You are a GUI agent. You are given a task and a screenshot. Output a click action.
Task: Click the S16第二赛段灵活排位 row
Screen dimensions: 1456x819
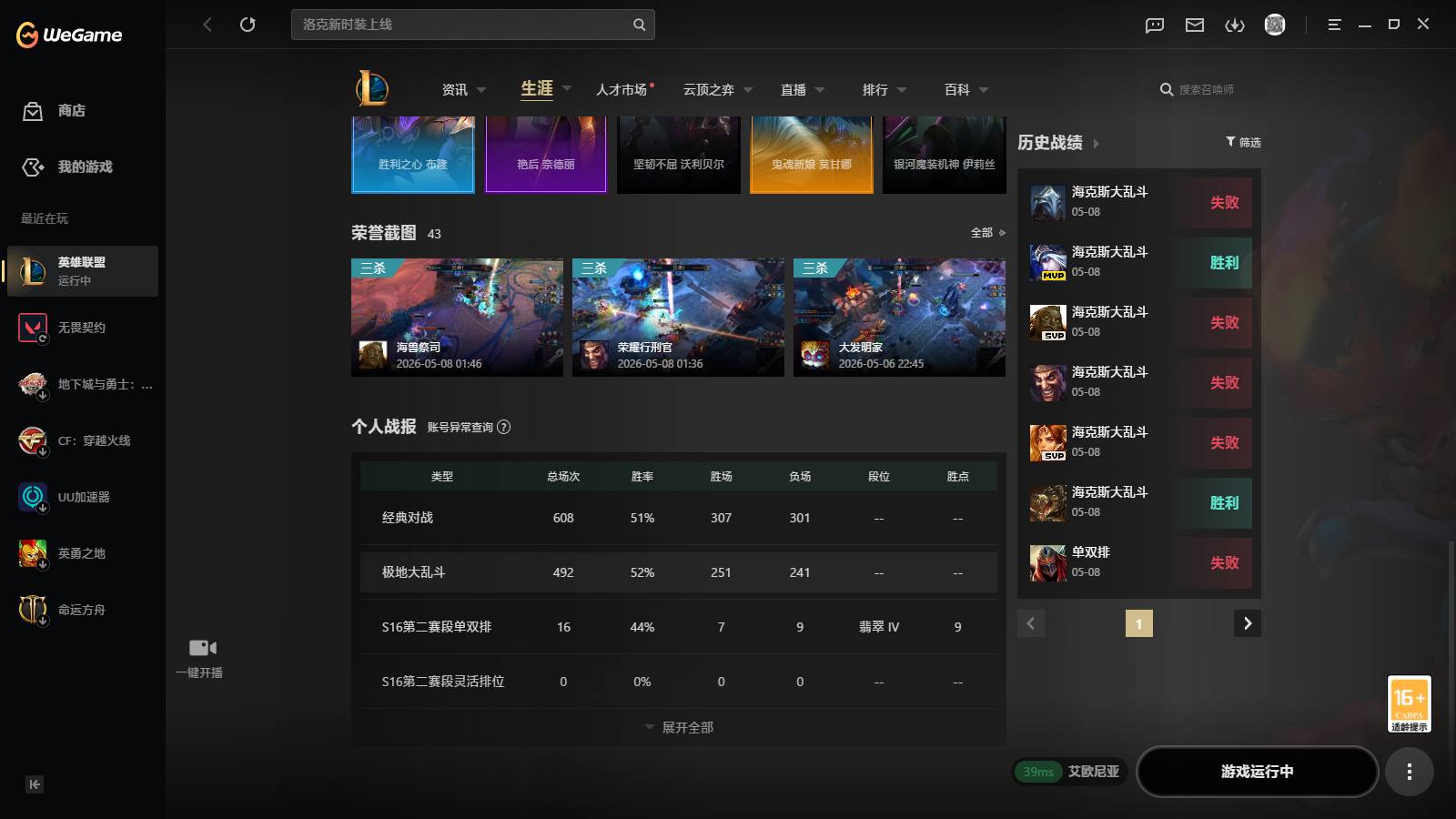click(679, 682)
